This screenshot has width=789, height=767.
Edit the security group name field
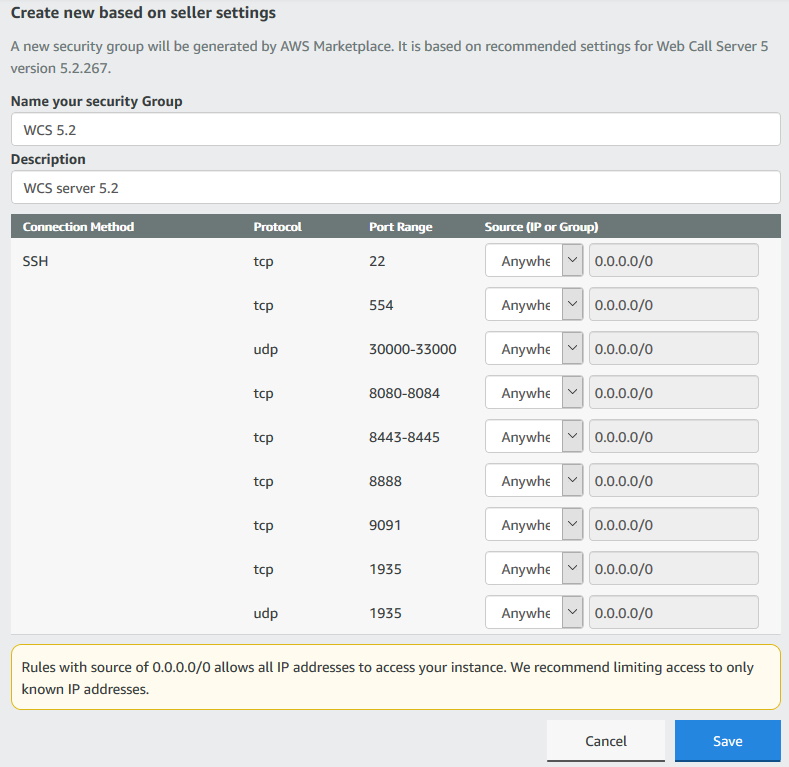click(x=395, y=129)
